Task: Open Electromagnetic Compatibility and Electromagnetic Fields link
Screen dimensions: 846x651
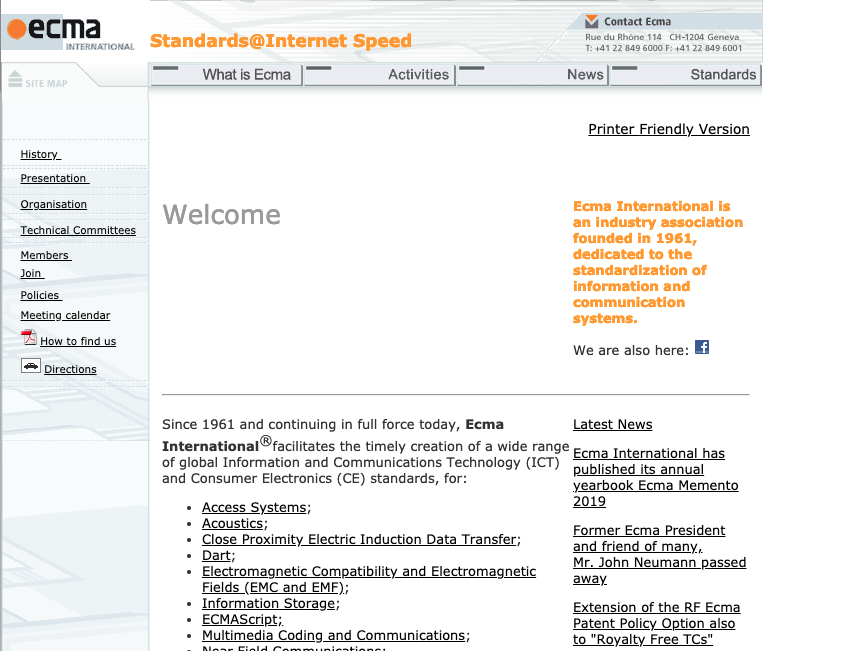Action: click(x=369, y=579)
